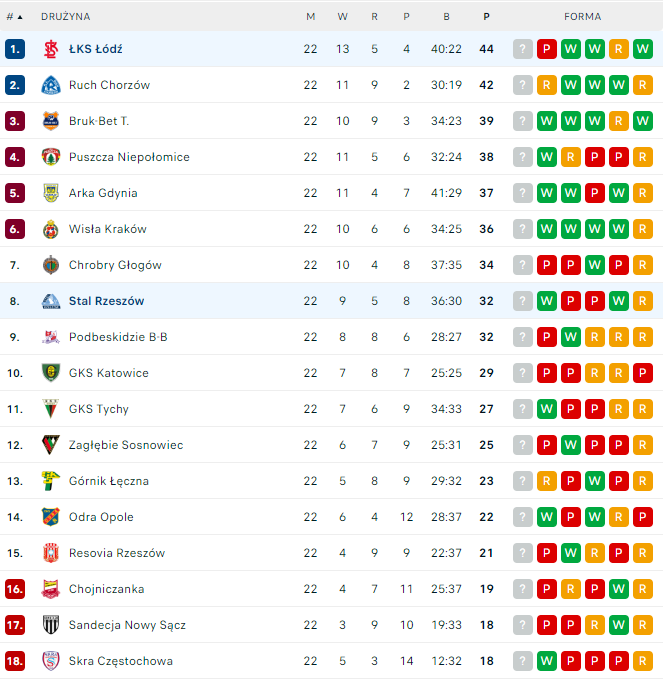The image size is (665, 681).
Task: Click the ŁKS Łódź club crest
Action: click(x=51, y=49)
